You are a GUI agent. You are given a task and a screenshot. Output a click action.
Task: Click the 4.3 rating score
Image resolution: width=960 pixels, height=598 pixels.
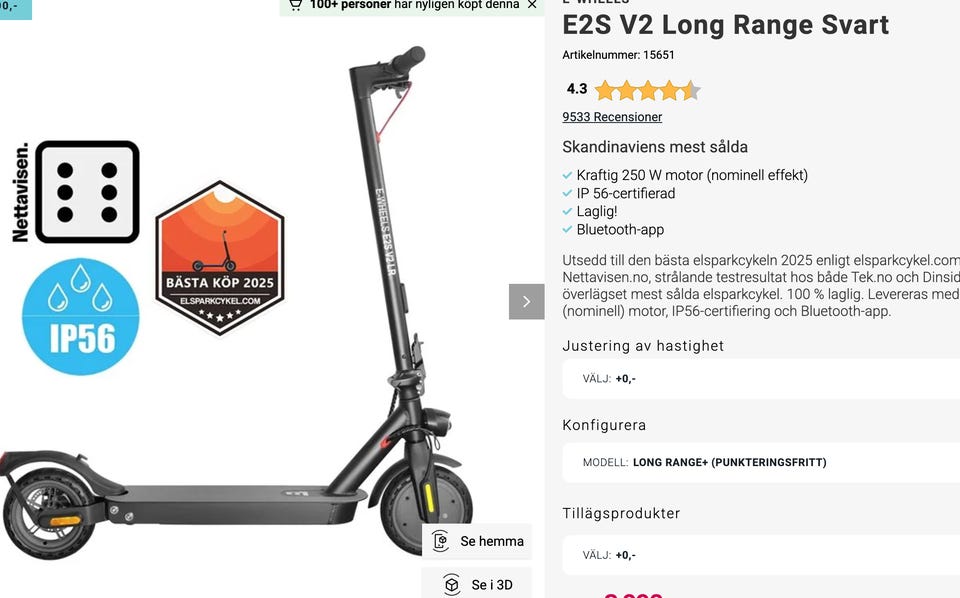pyautogui.click(x=577, y=89)
